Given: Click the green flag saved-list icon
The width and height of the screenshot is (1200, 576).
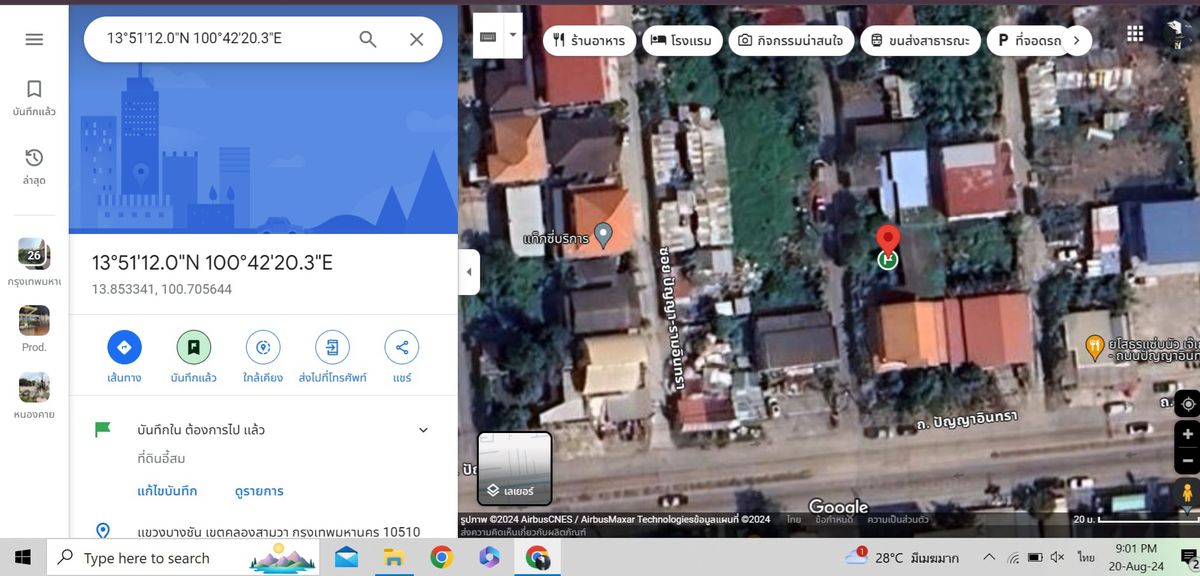Looking at the screenshot, I should (102, 430).
